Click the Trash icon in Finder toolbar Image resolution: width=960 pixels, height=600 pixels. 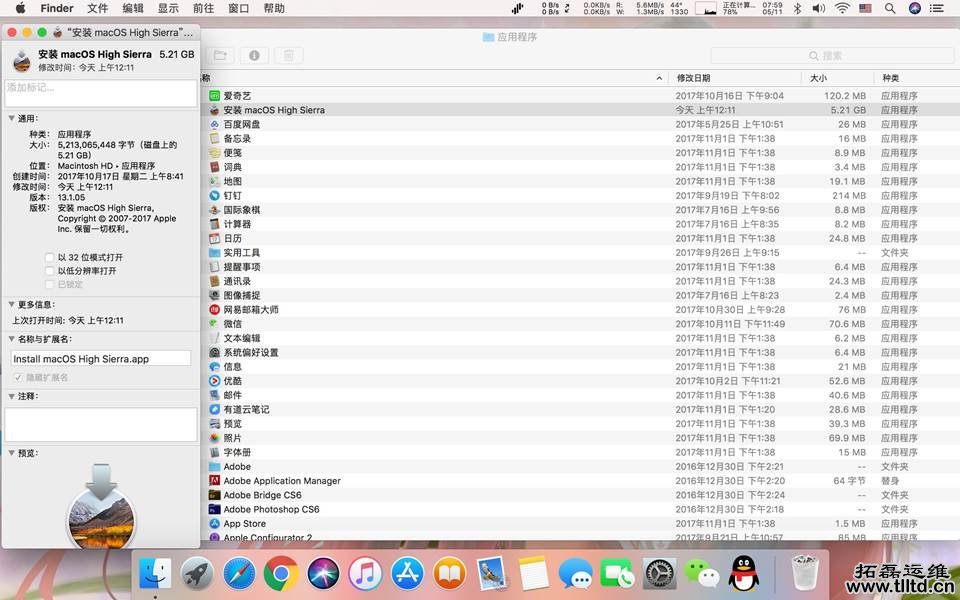point(288,55)
